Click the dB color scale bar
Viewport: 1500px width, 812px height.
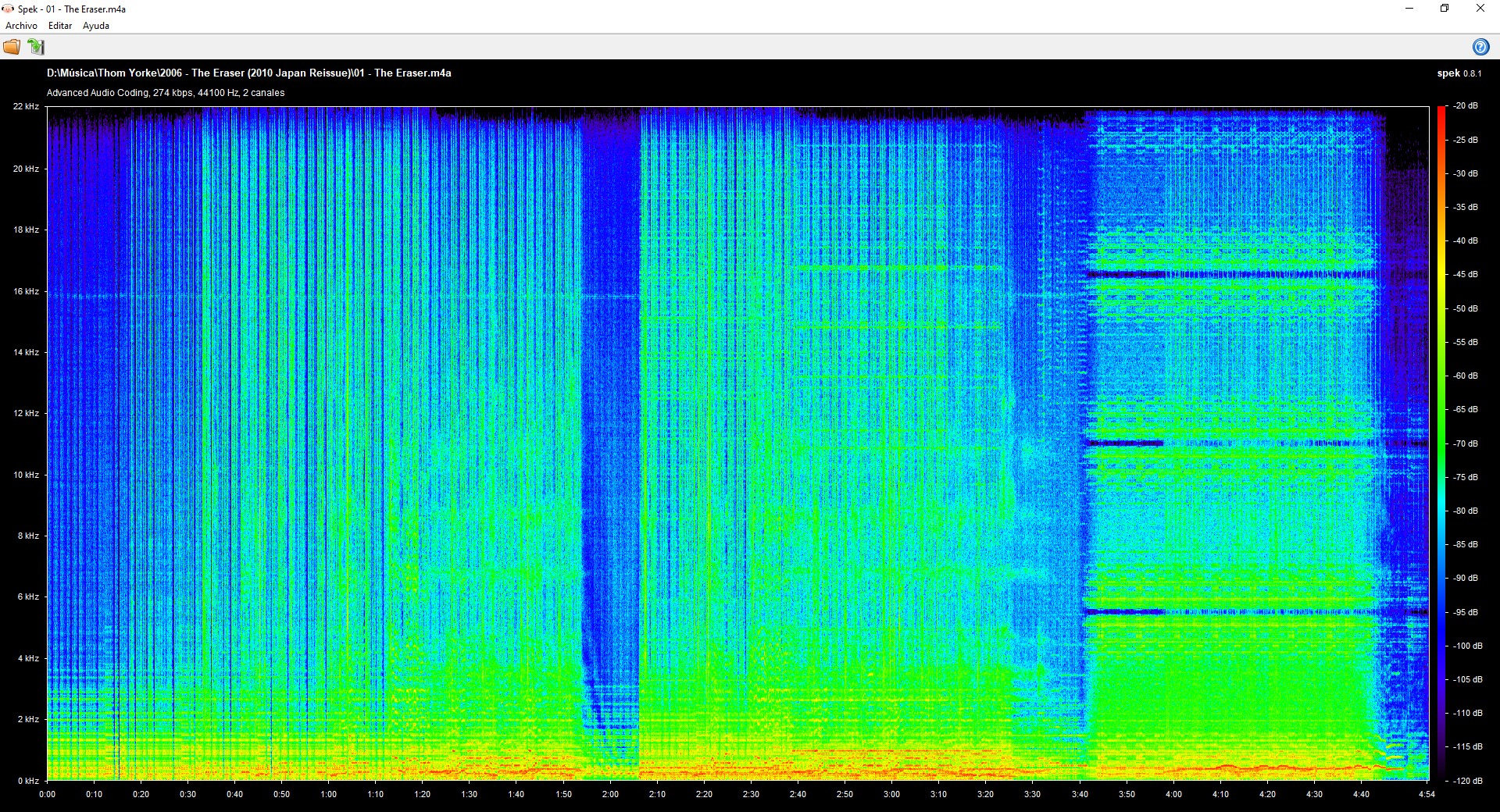pos(1441,443)
